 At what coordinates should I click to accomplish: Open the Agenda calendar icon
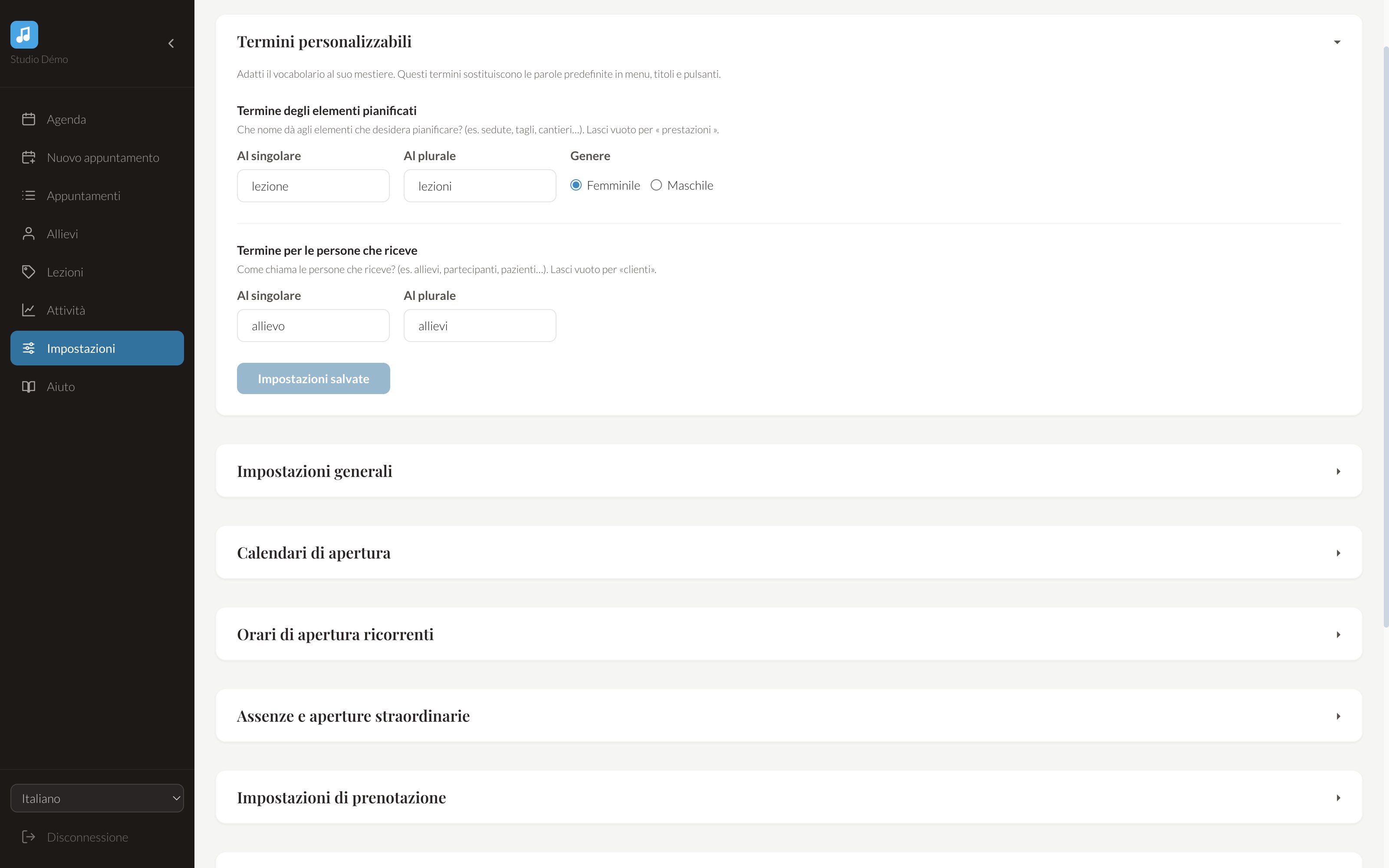(x=29, y=119)
